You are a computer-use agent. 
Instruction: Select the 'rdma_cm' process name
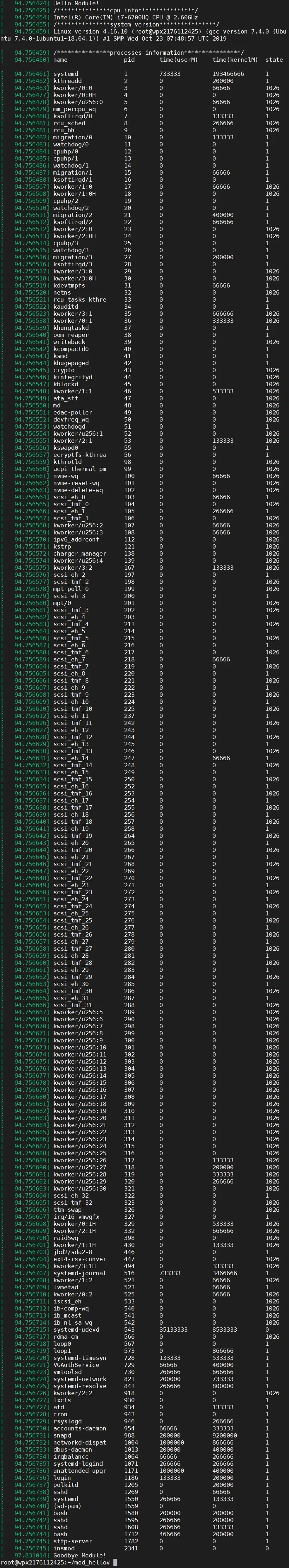(65, 1337)
